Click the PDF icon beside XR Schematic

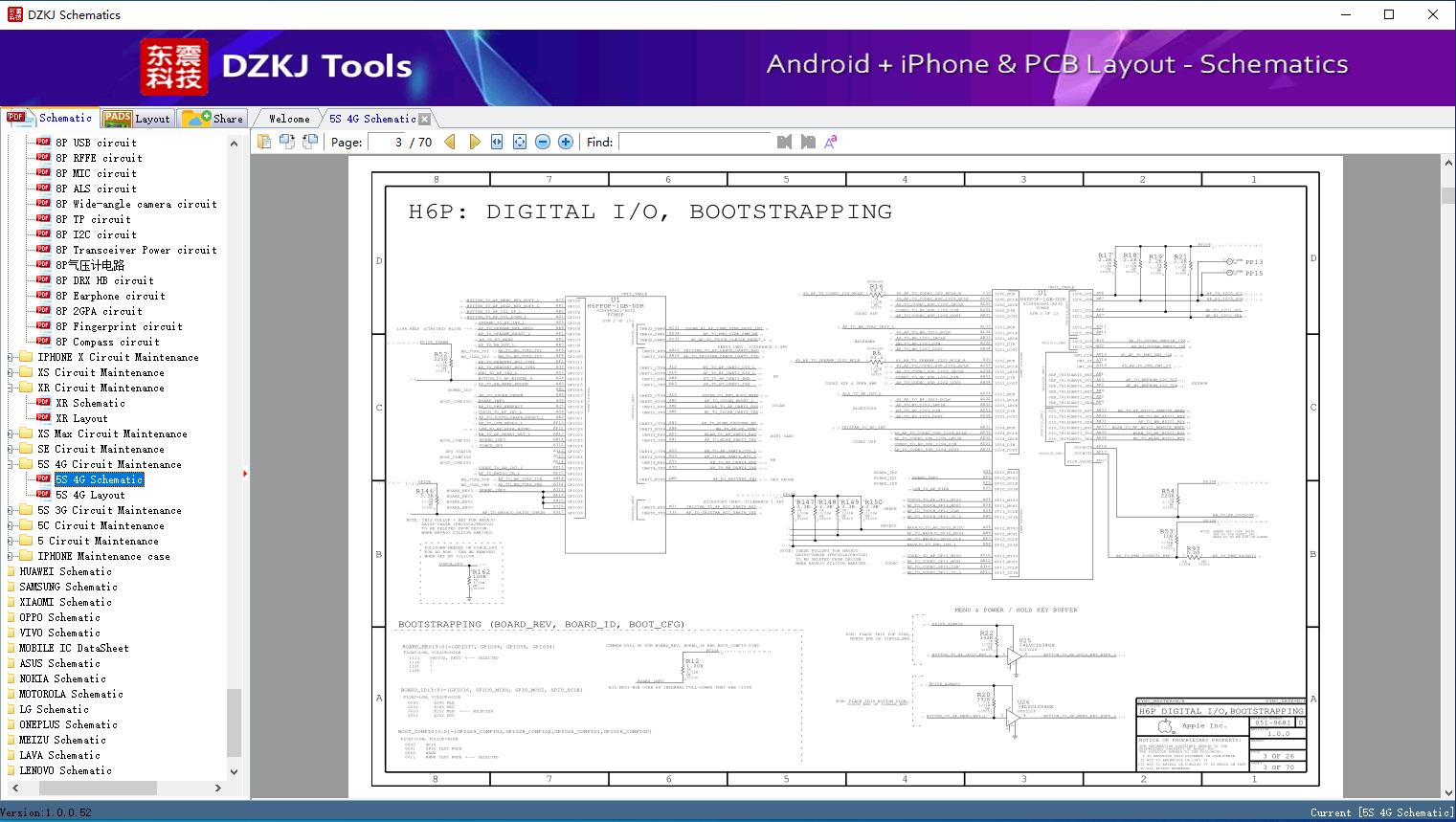(x=43, y=402)
